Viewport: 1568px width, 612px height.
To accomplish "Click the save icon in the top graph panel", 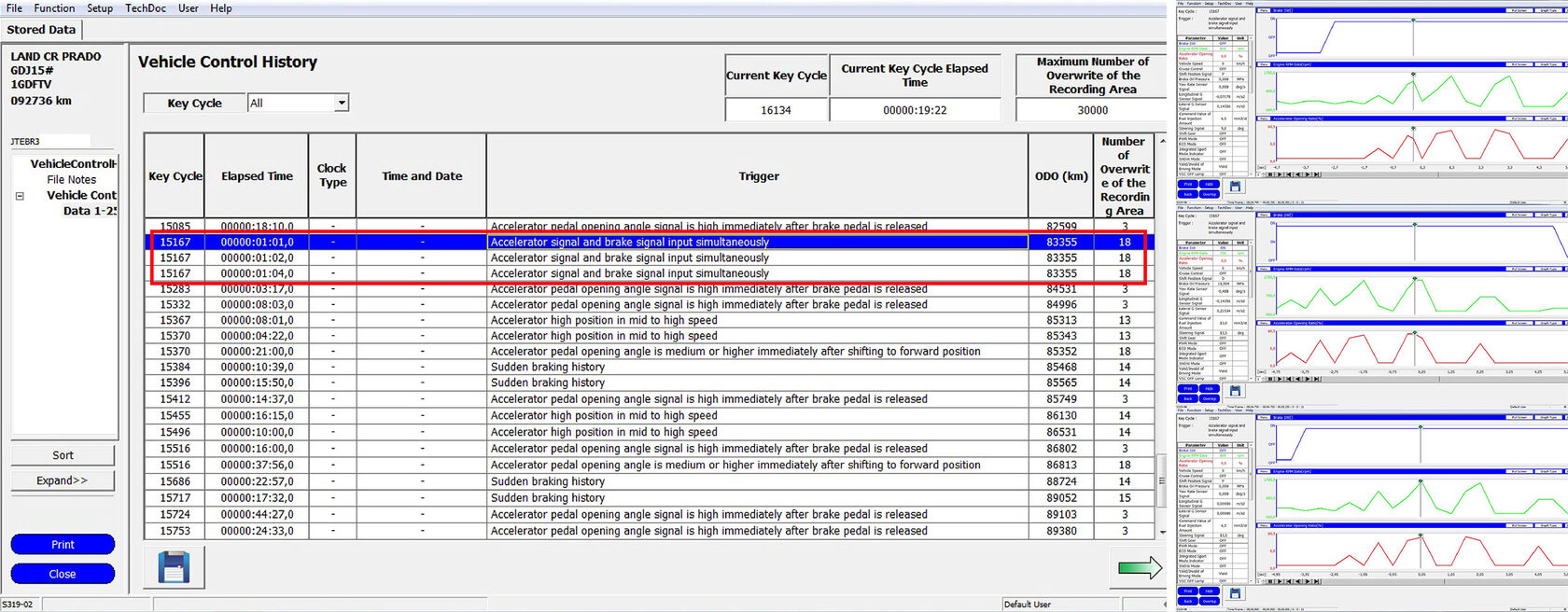I will 1235,187.
